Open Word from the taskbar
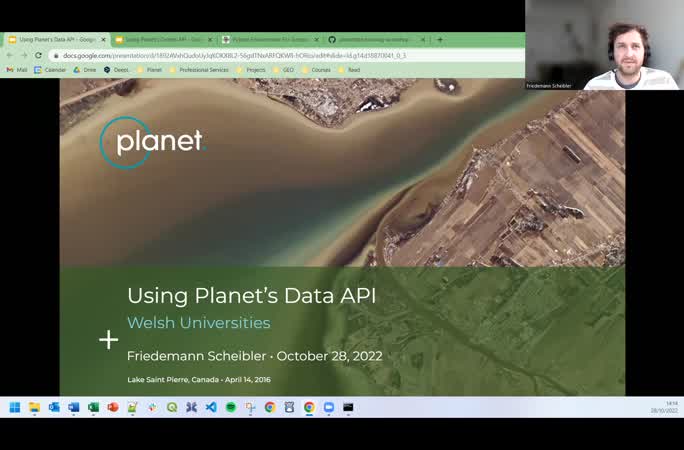The width and height of the screenshot is (684, 450). pos(74,407)
